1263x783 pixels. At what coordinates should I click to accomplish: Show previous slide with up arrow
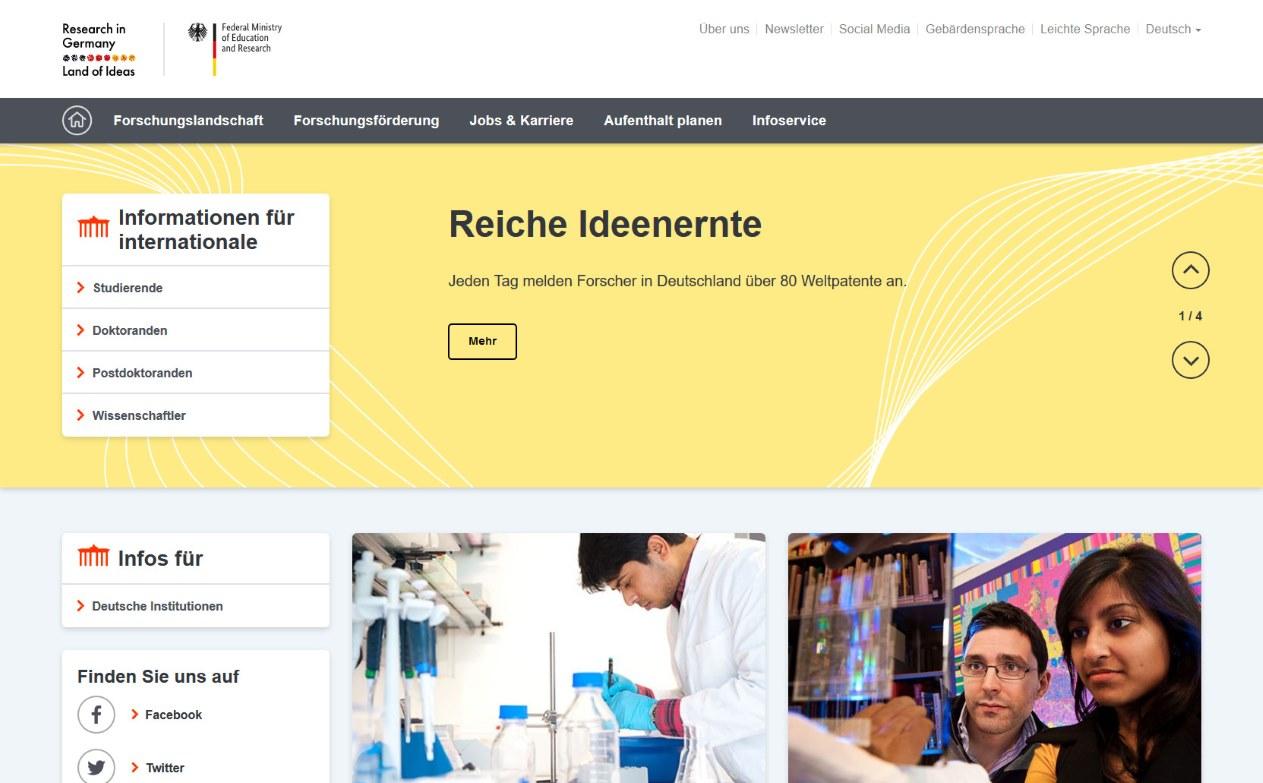1190,270
